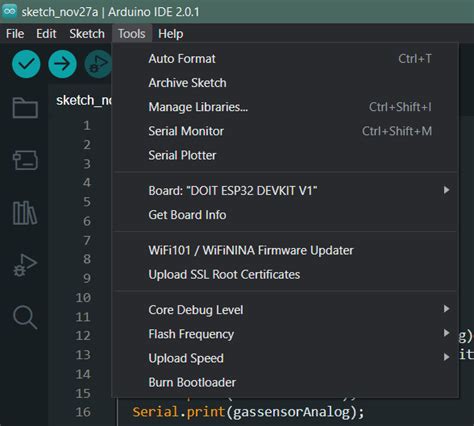
Task: Open the Edit menu
Action: 46,34
